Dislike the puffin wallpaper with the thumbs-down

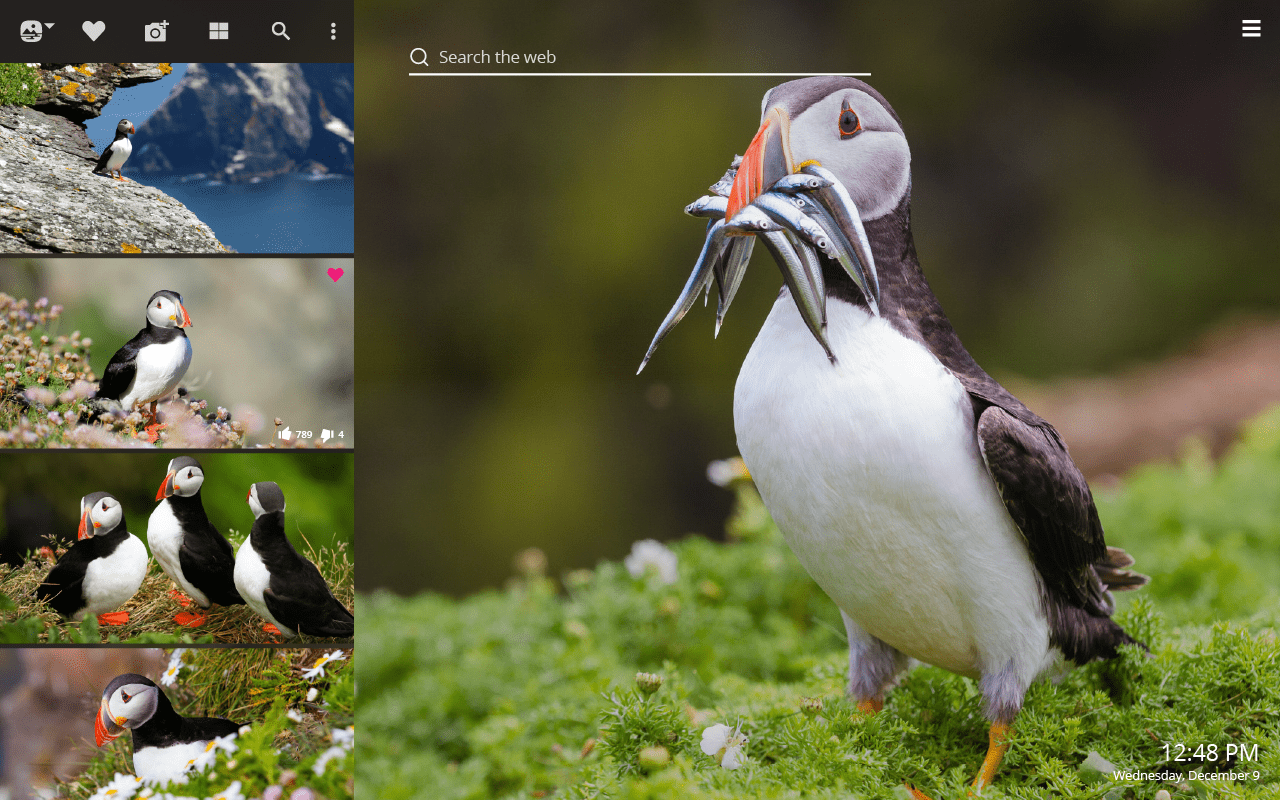click(325, 433)
